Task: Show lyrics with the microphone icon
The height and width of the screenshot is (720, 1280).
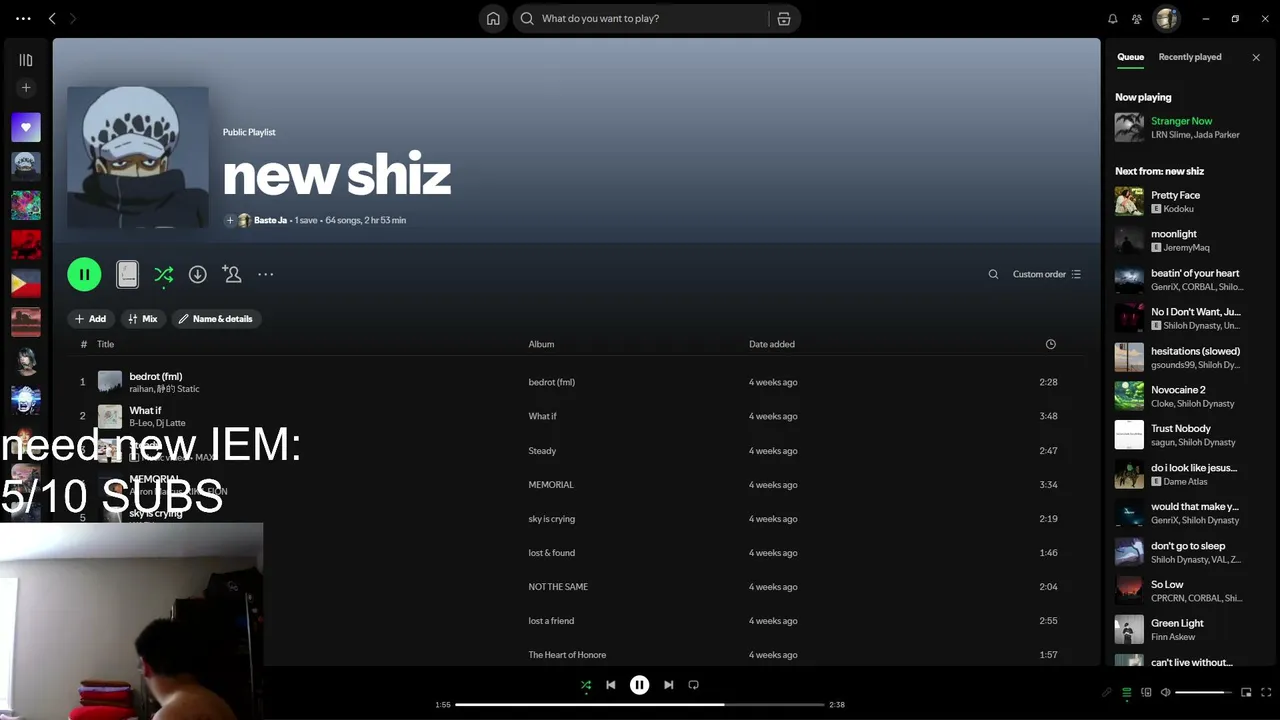Action: coord(1106,692)
